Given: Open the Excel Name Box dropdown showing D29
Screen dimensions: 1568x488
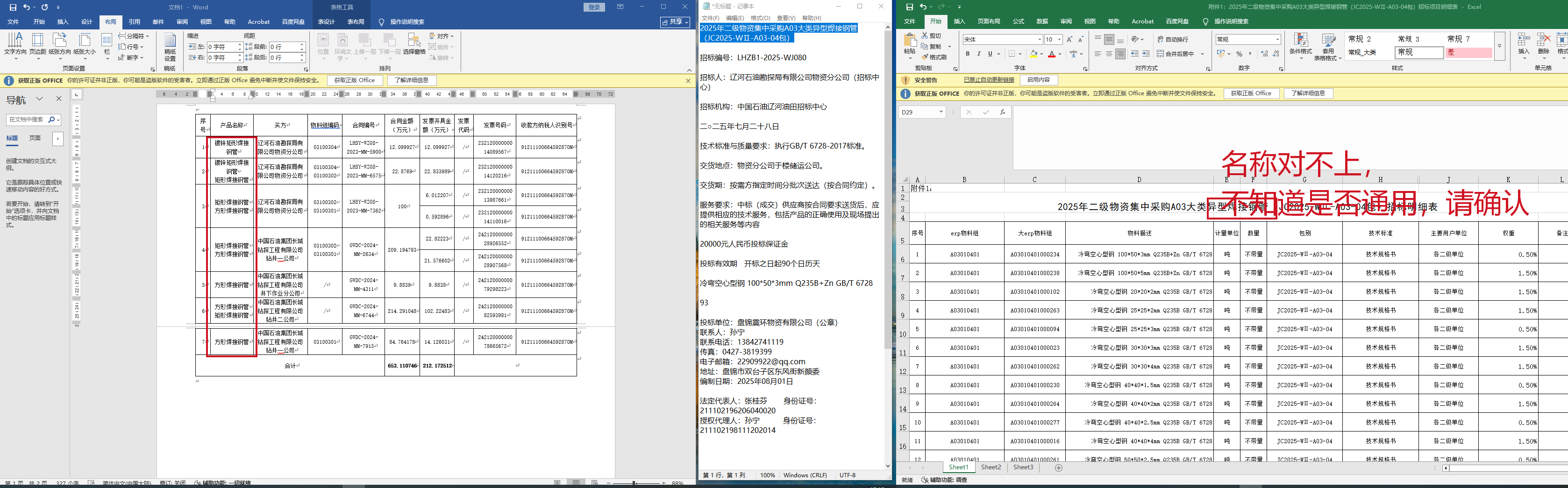Looking at the screenshot, I should coord(941,112).
